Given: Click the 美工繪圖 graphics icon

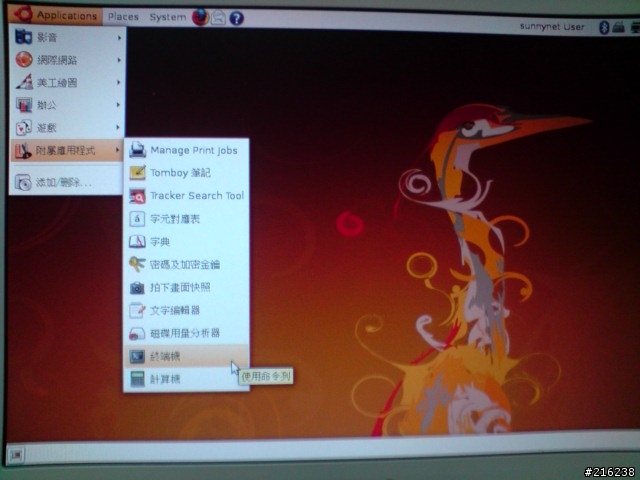Looking at the screenshot, I should [24, 82].
